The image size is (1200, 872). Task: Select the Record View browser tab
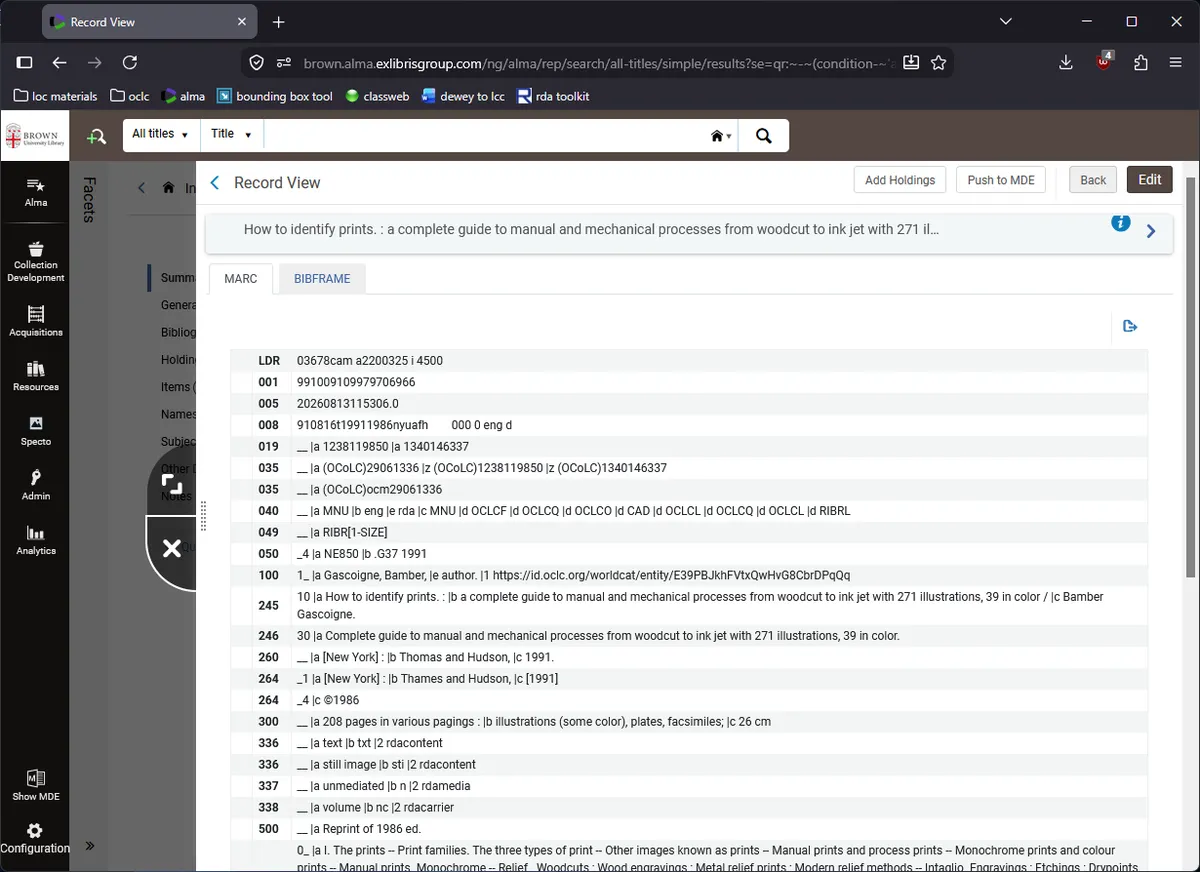tap(148, 22)
